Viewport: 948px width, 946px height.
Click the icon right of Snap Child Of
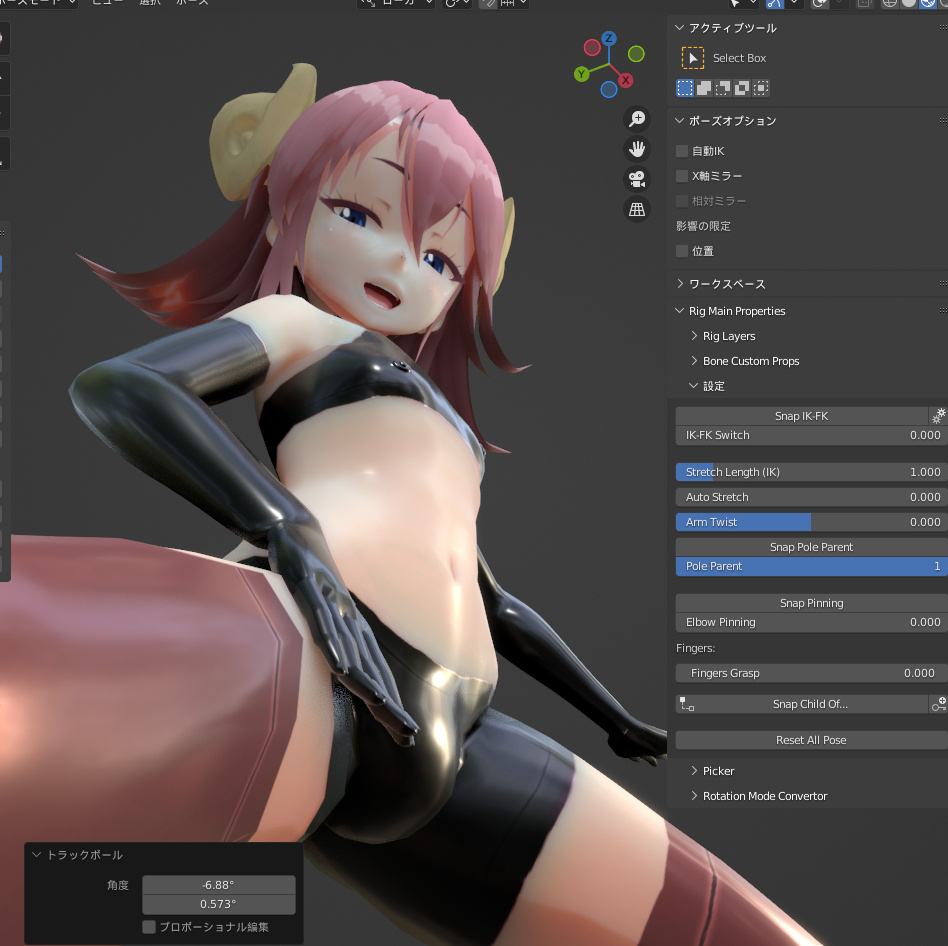point(938,704)
